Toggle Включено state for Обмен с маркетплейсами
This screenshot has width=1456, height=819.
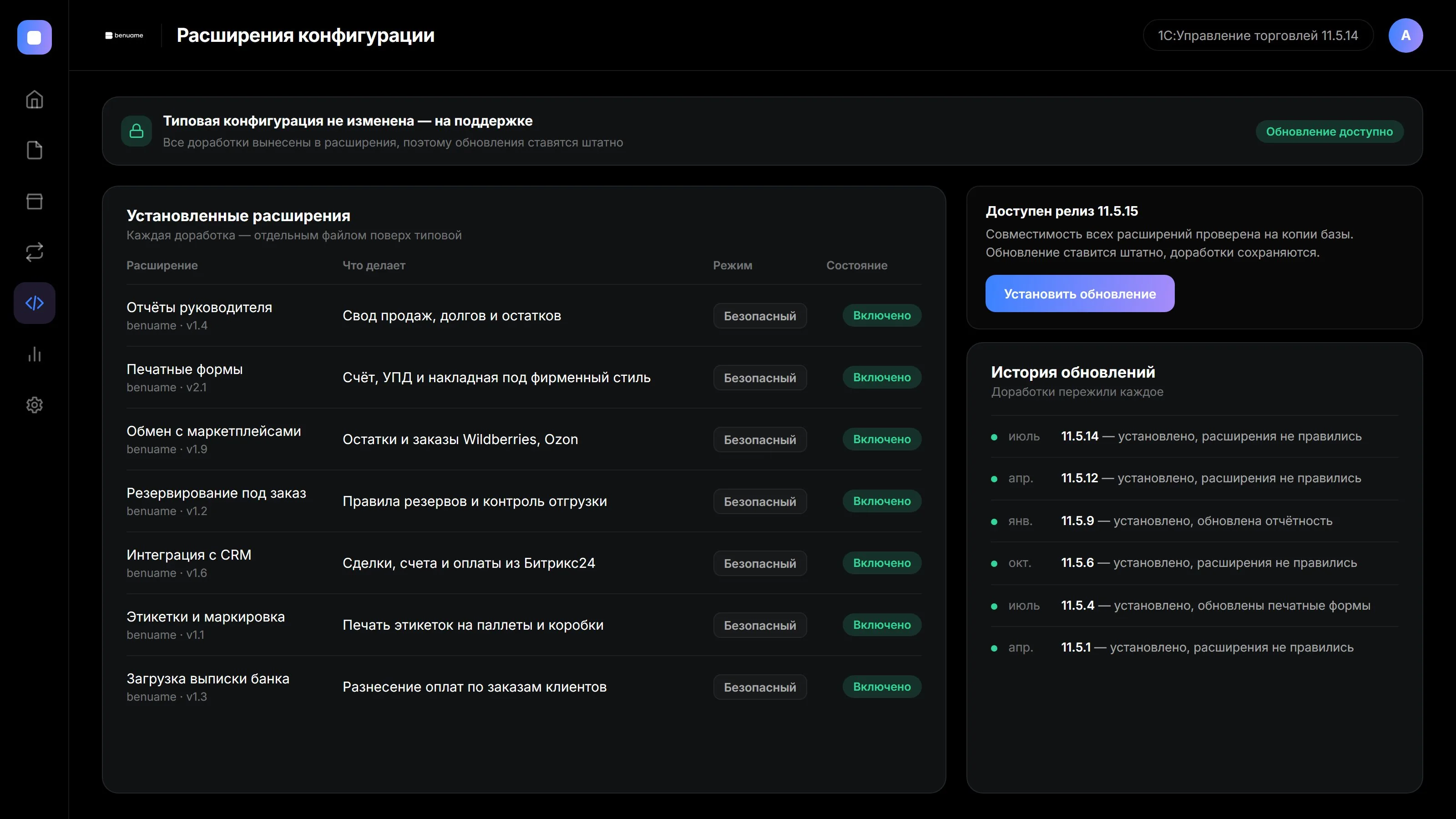[x=882, y=439]
